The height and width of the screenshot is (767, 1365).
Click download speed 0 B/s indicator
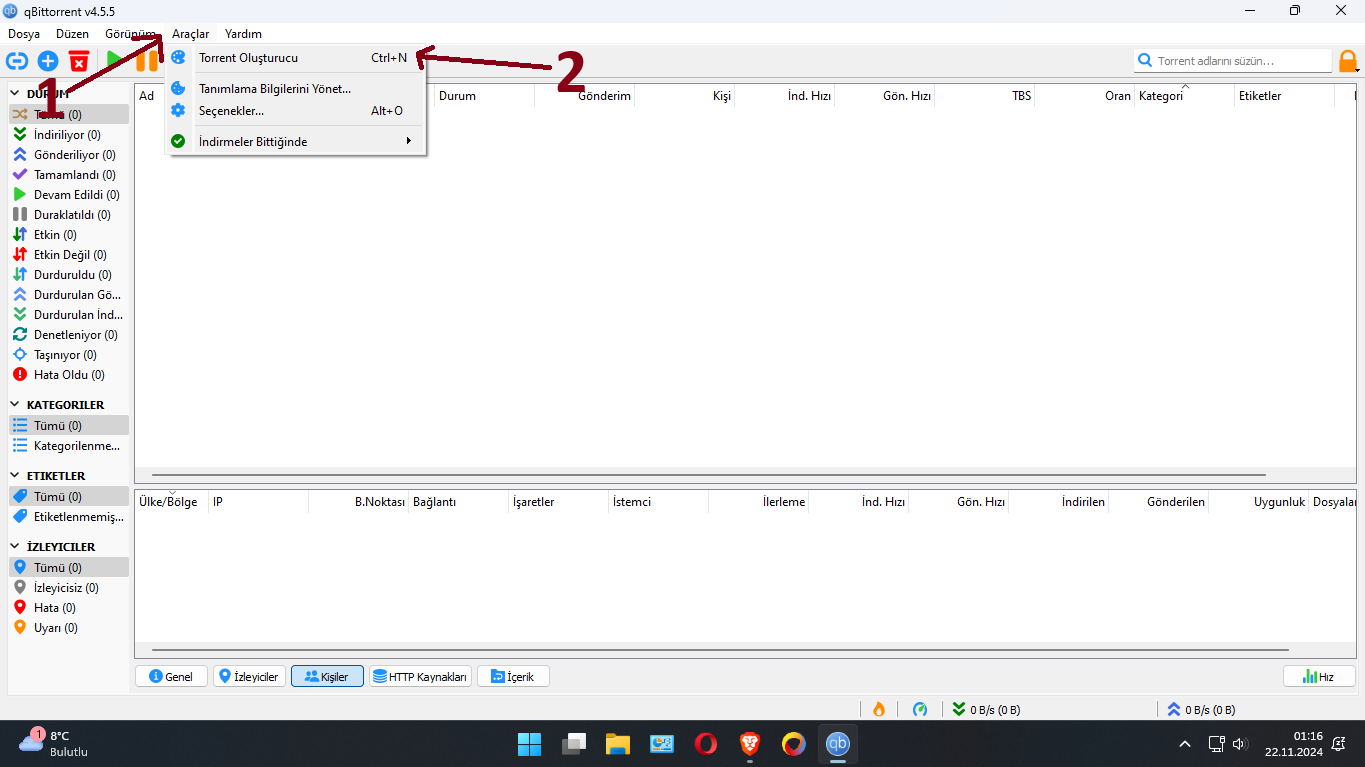coord(987,709)
